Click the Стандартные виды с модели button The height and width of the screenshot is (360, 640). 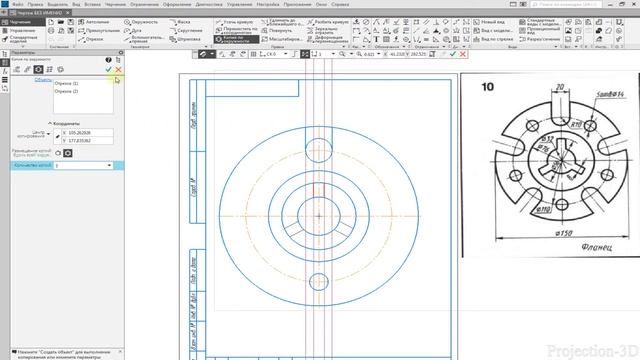pyautogui.click(x=540, y=22)
